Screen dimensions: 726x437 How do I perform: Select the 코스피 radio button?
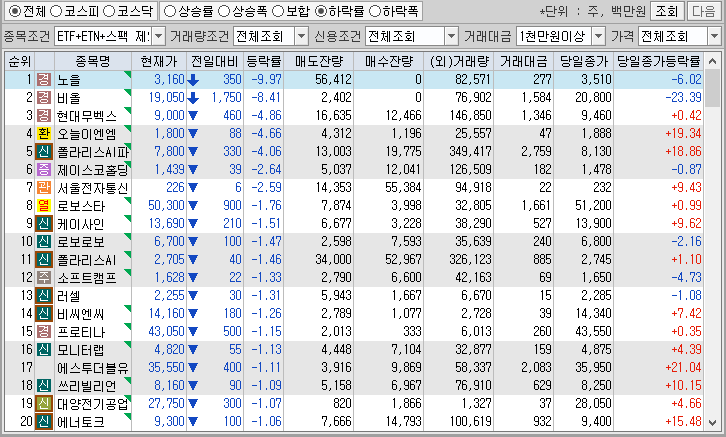point(56,11)
